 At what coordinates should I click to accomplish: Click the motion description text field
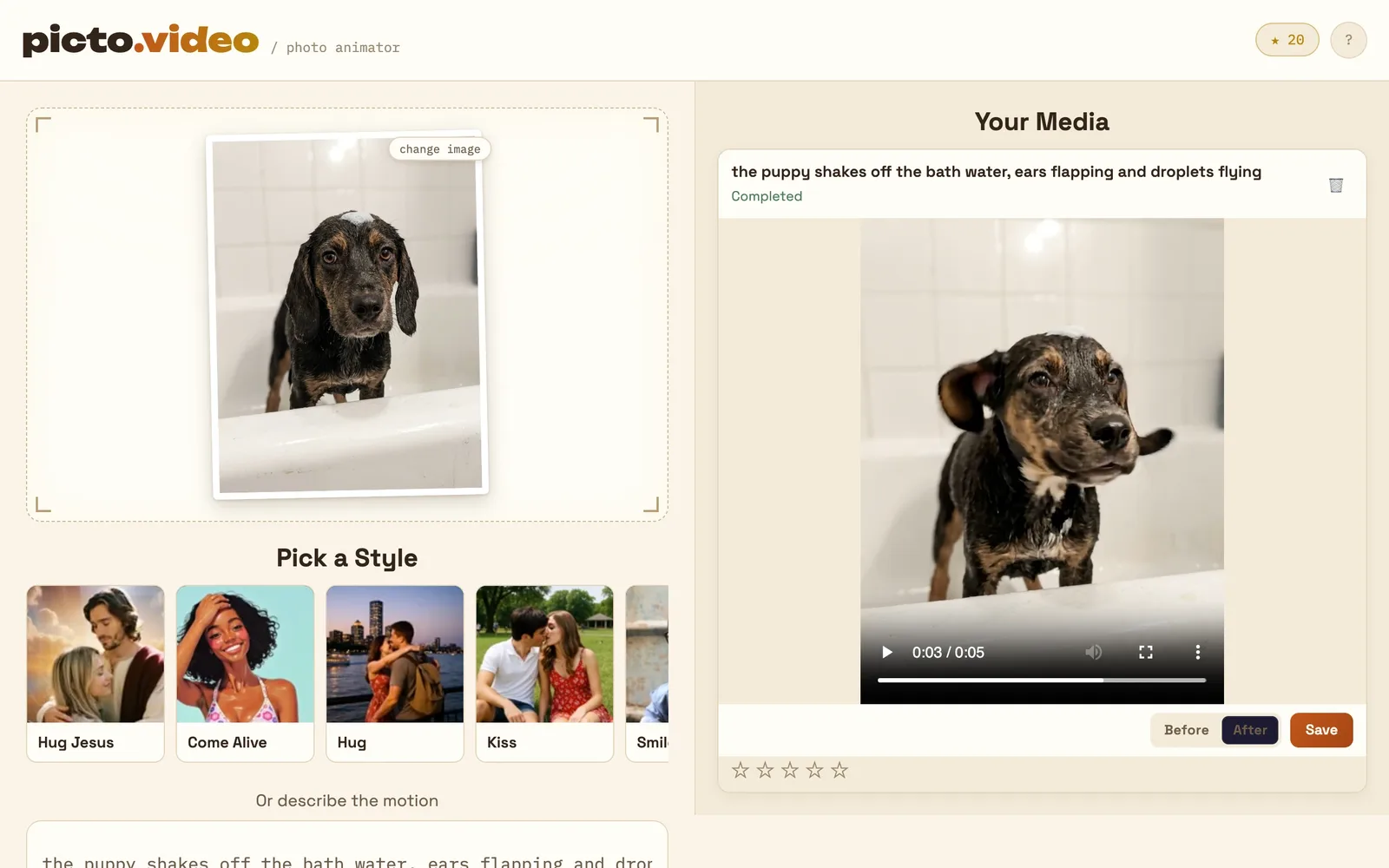point(347,845)
